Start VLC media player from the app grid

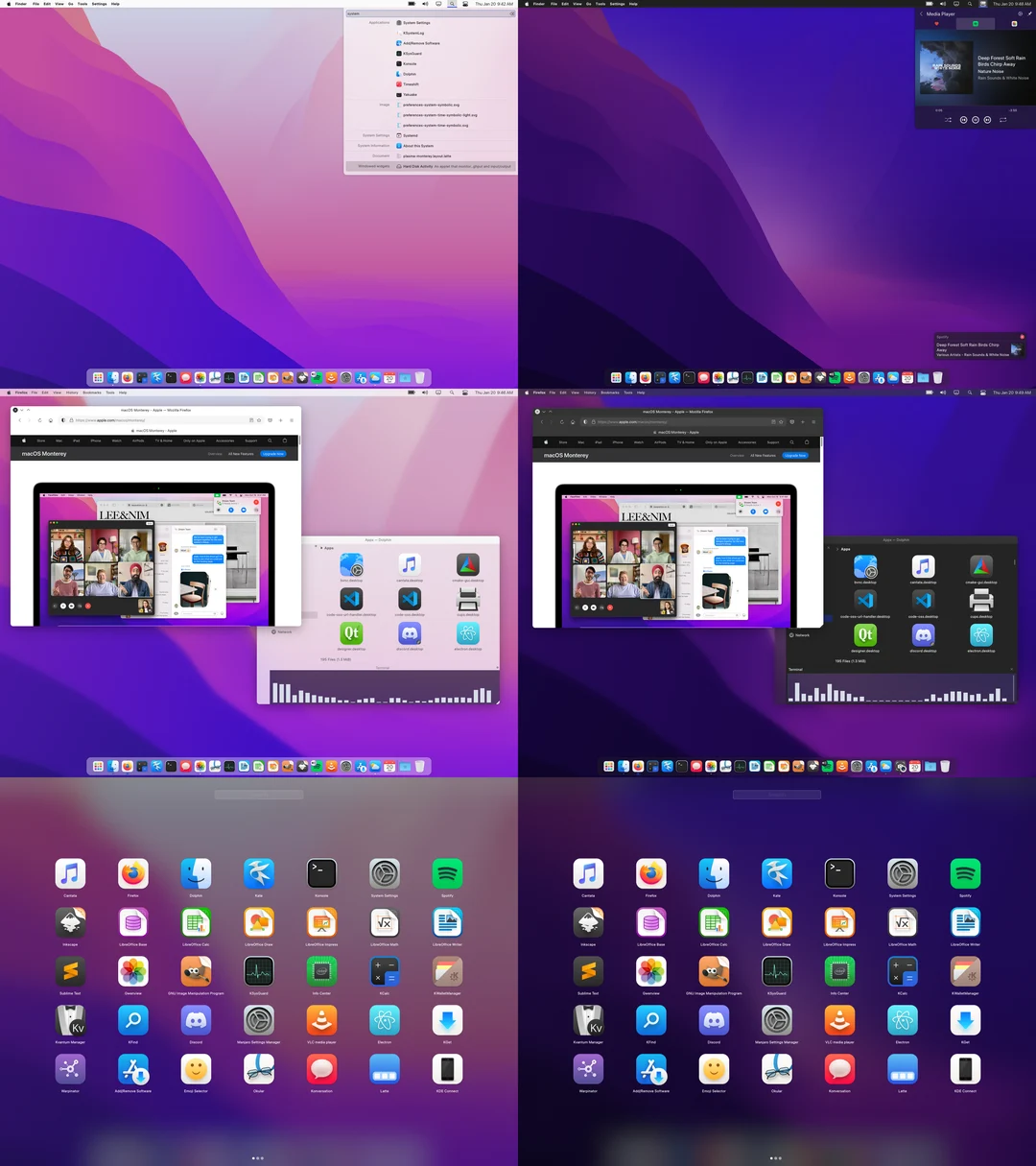point(321,1019)
